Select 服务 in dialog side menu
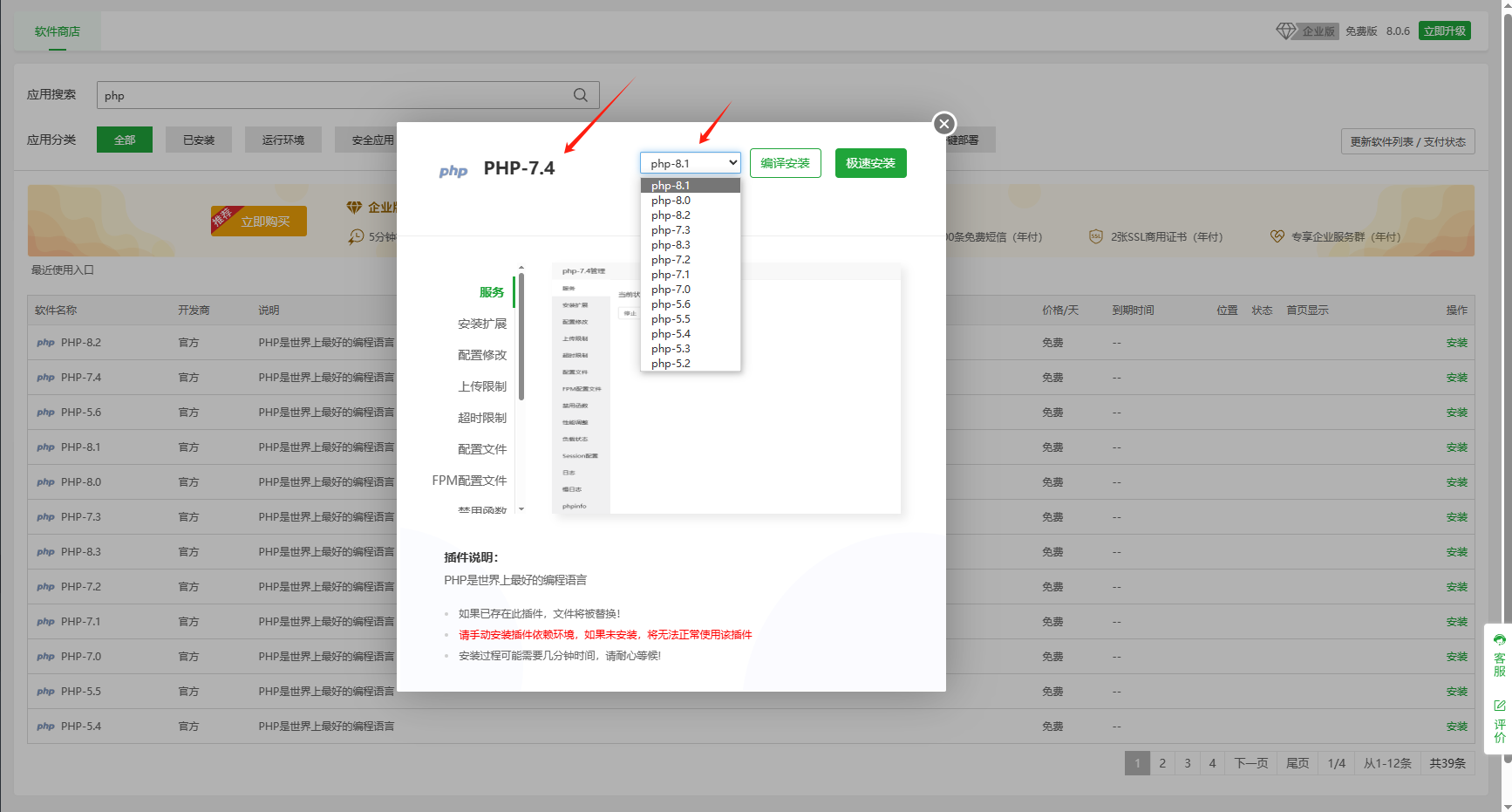The width and height of the screenshot is (1512, 812). 492,292
